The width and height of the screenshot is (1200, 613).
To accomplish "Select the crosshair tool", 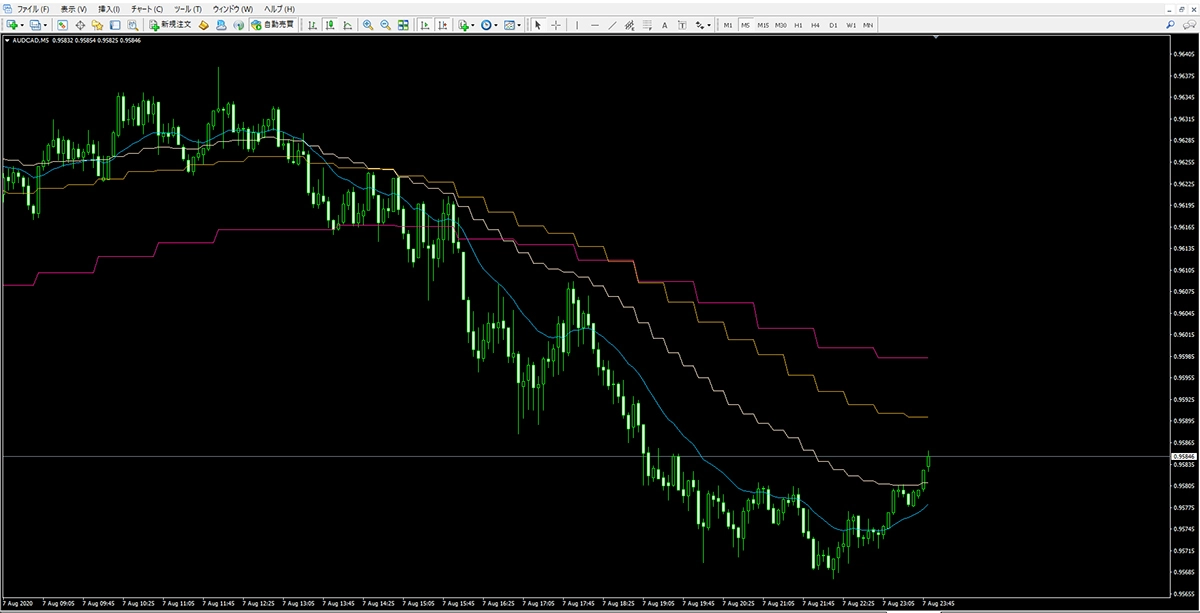I will 556,24.
